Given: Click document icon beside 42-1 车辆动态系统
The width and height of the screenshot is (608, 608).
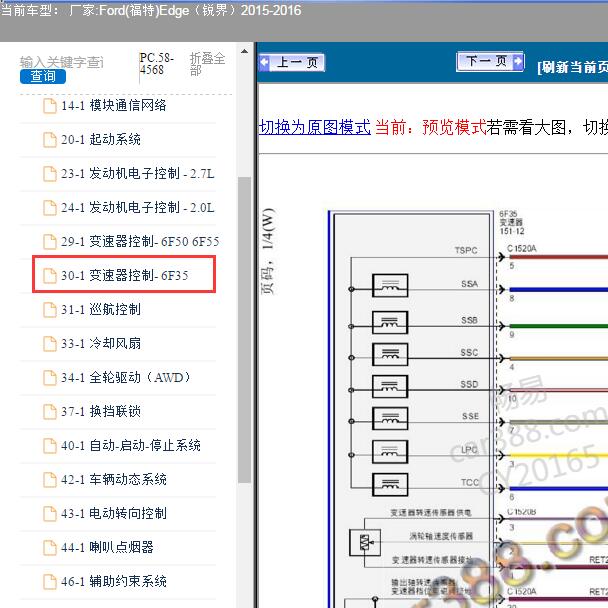Looking at the screenshot, I should click(50, 480).
